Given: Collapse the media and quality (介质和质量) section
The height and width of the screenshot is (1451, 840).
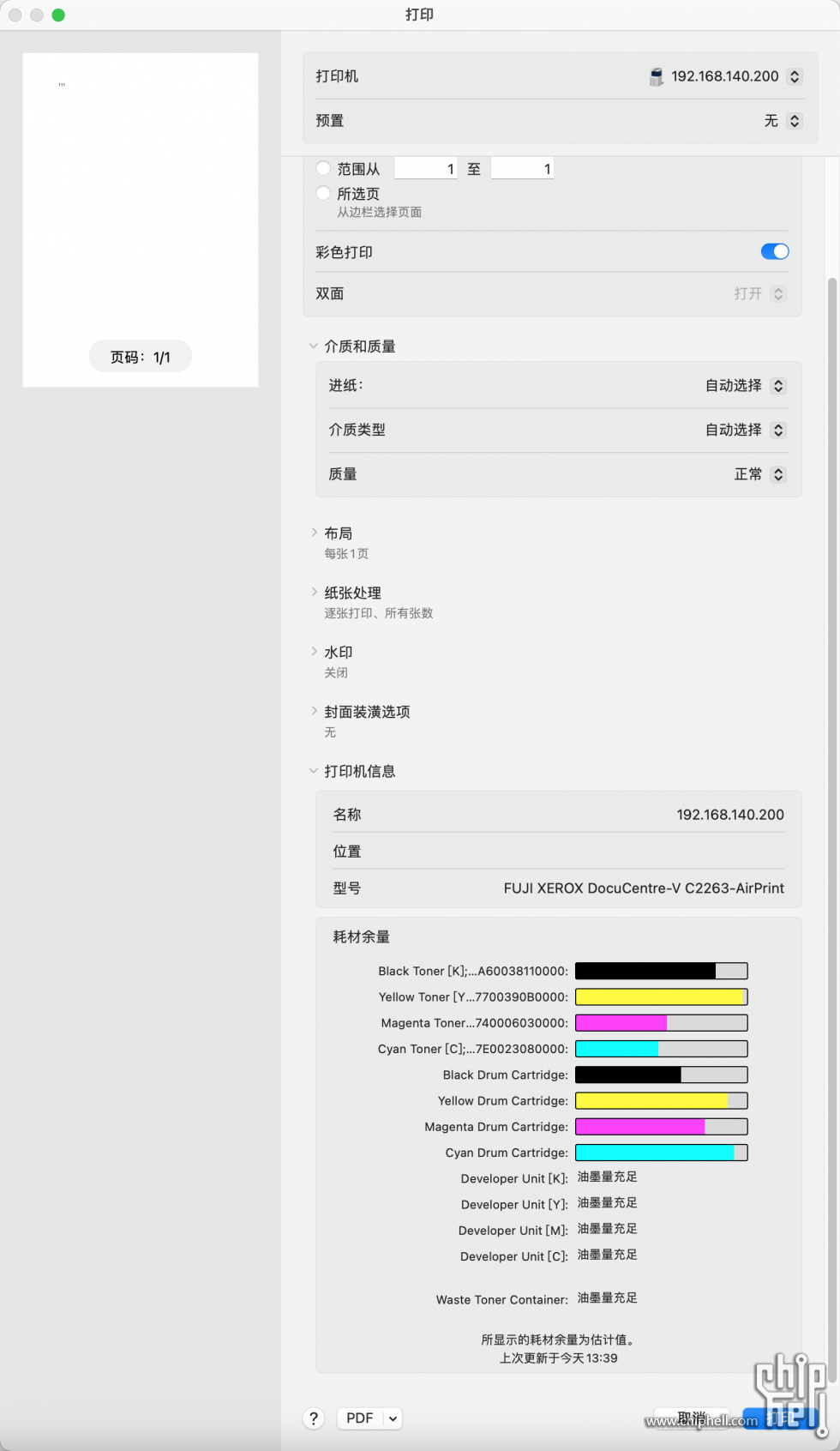Looking at the screenshot, I should pos(314,346).
